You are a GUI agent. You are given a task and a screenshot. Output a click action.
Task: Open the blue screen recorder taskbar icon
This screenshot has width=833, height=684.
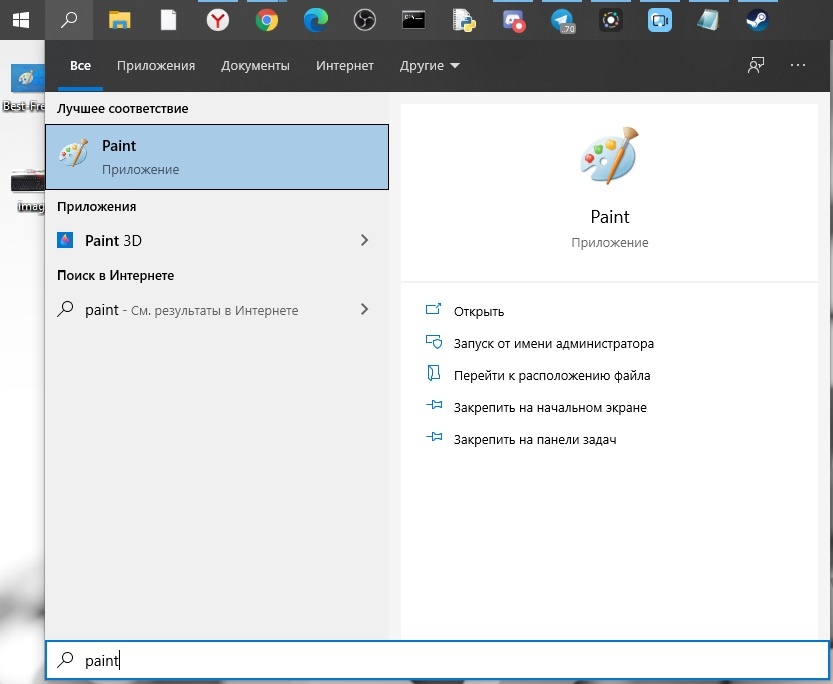coord(660,20)
